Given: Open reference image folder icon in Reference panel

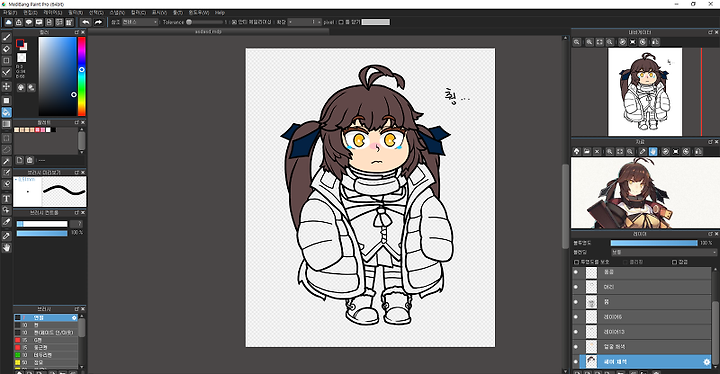Looking at the screenshot, I should [x=587, y=151].
